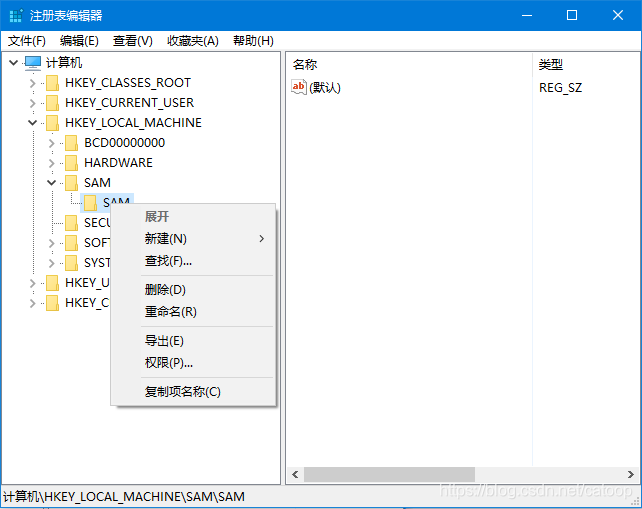Select the HKEY_CURRENT_USER tree label
This screenshot has width=642, height=509.
point(129,103)
